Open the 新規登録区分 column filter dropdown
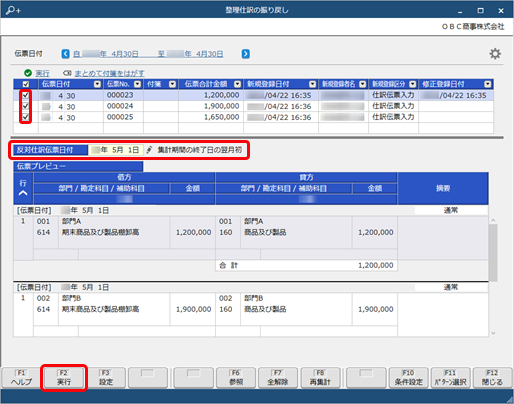The height and width of the screenshot is (404, 514). click(x=413, y=84)
